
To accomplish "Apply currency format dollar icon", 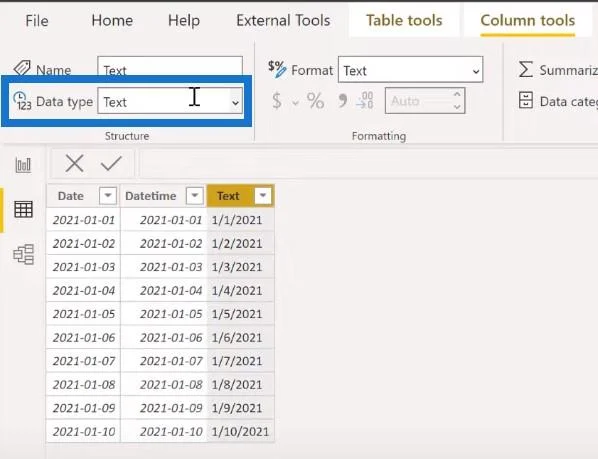I will 277,101.
